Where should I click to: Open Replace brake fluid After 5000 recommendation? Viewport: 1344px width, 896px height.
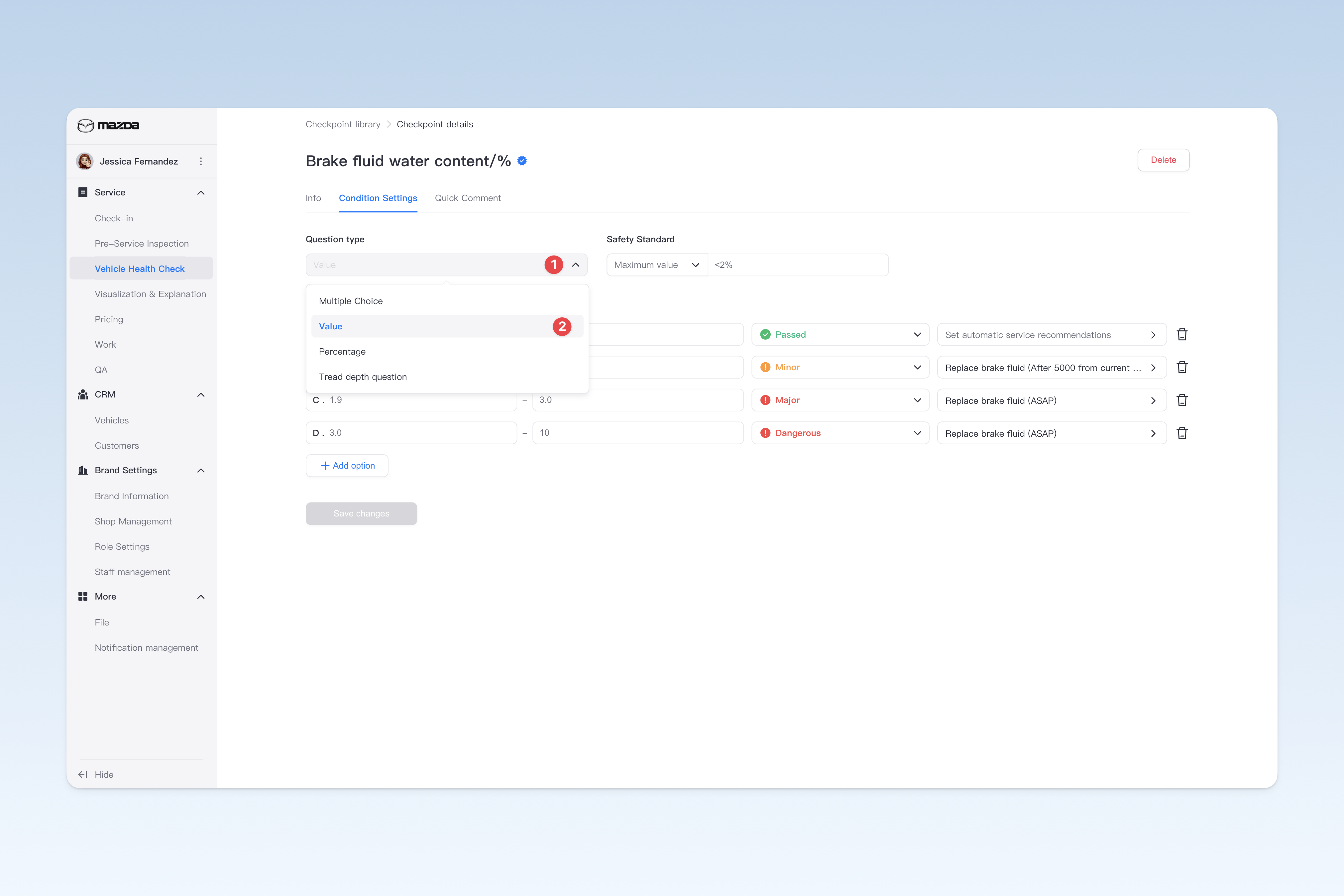pyautogui.click(x=1052, y=368)
